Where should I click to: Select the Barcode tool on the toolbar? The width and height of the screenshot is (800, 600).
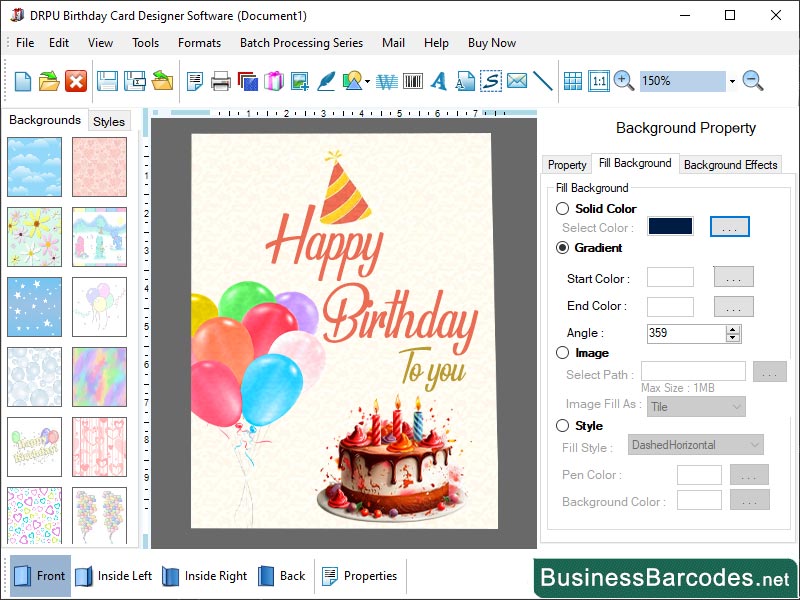click(x=411, y=82)
